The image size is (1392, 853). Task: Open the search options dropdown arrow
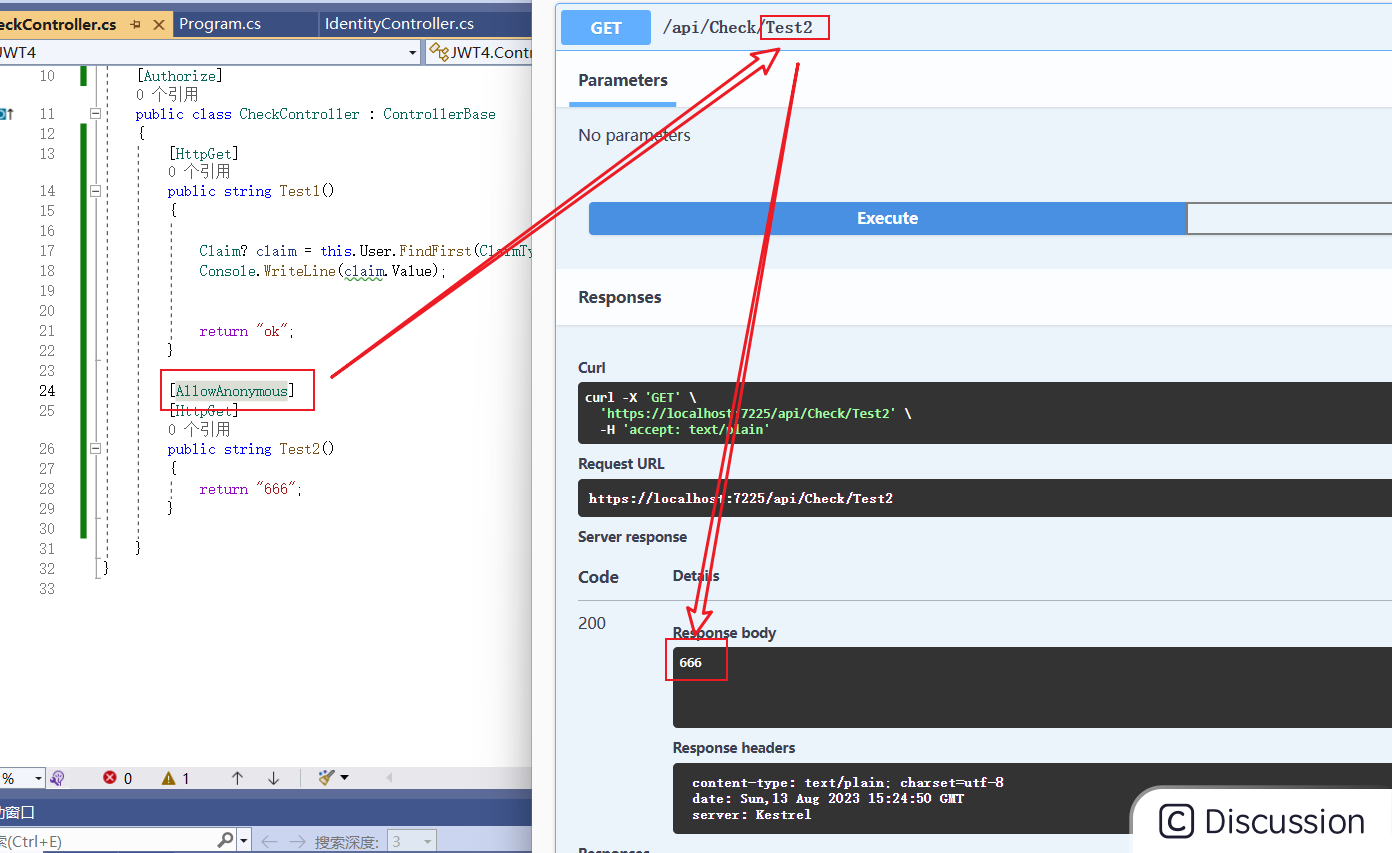[244, 841]
